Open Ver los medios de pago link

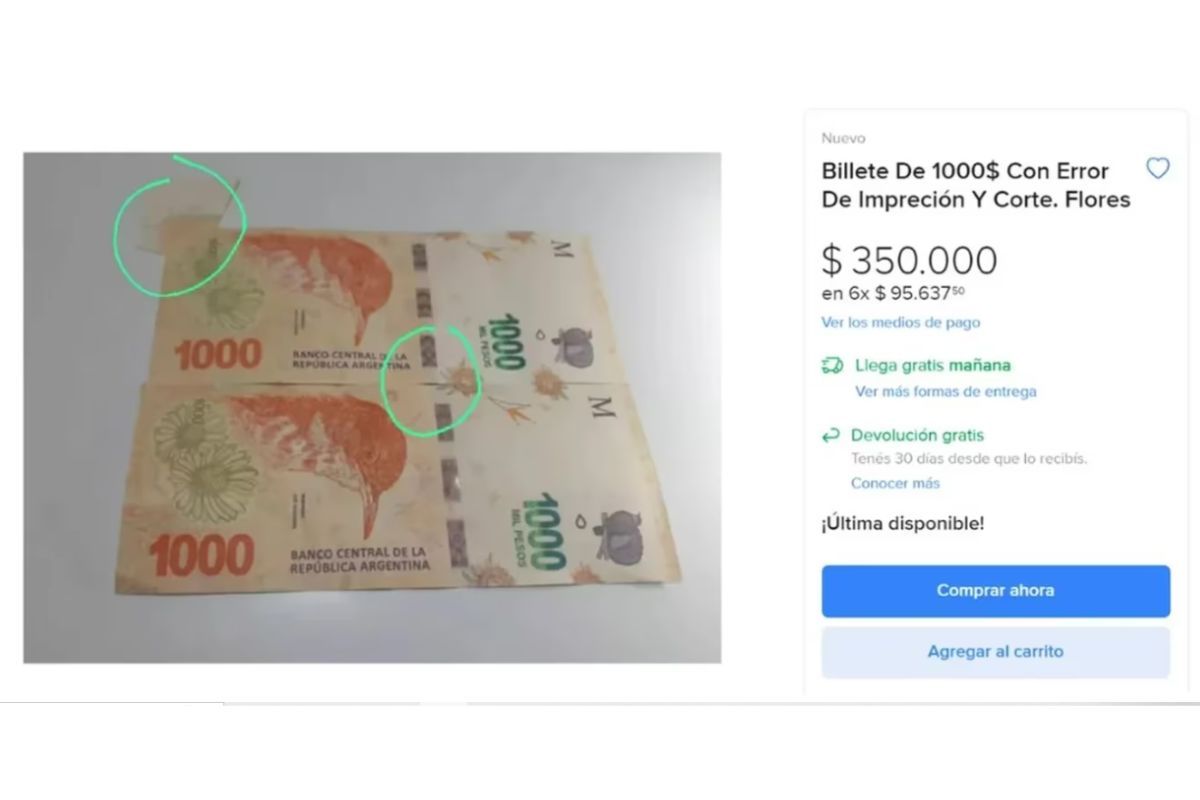click(x=901, y=322)
